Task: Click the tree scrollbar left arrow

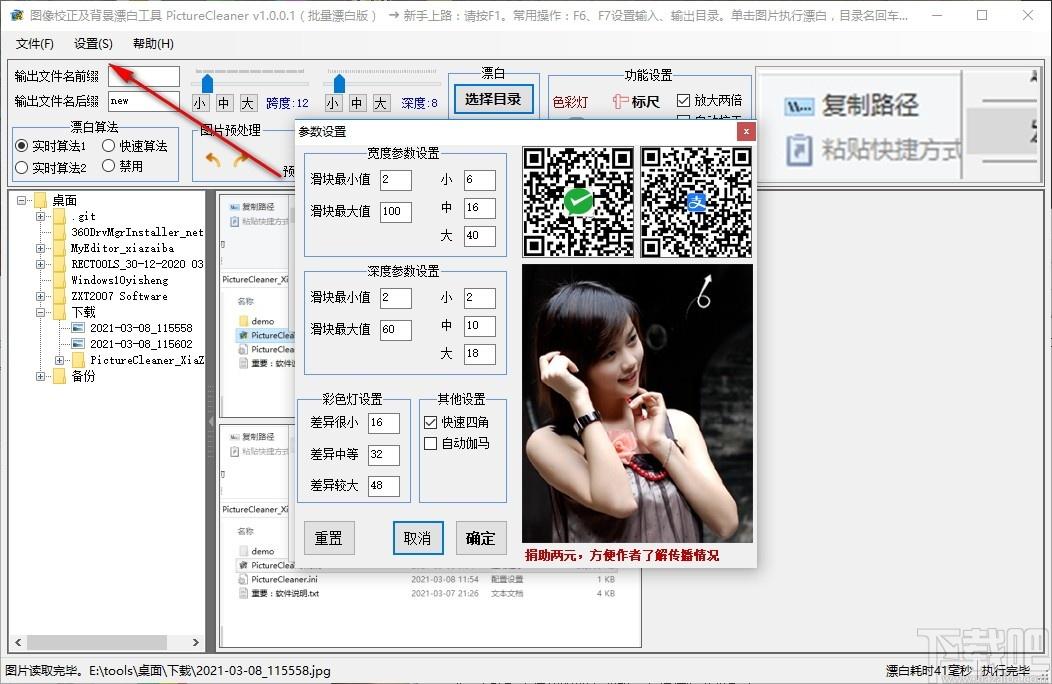Action: (x=18, y=642)
